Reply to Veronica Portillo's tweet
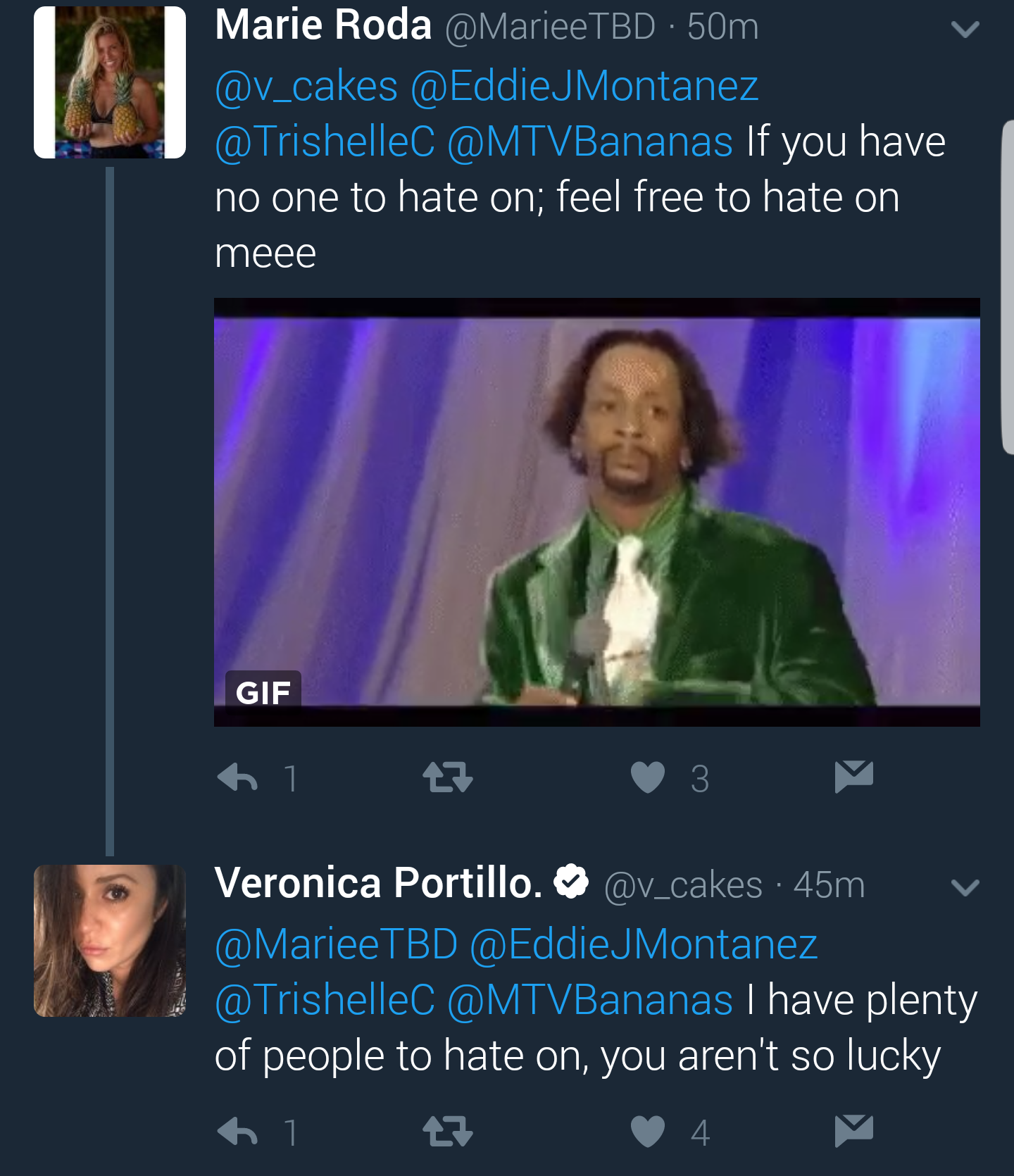 coord(237,1132)
